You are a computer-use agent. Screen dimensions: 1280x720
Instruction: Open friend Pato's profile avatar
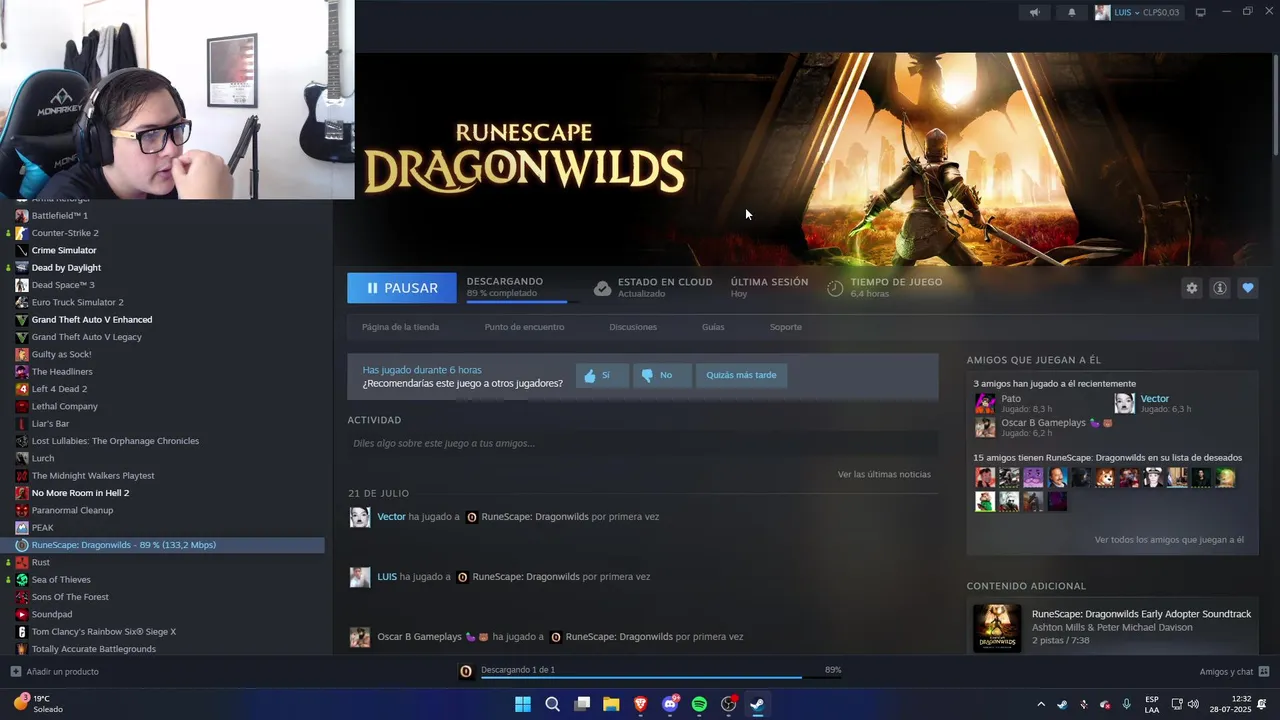coord(985,403)
